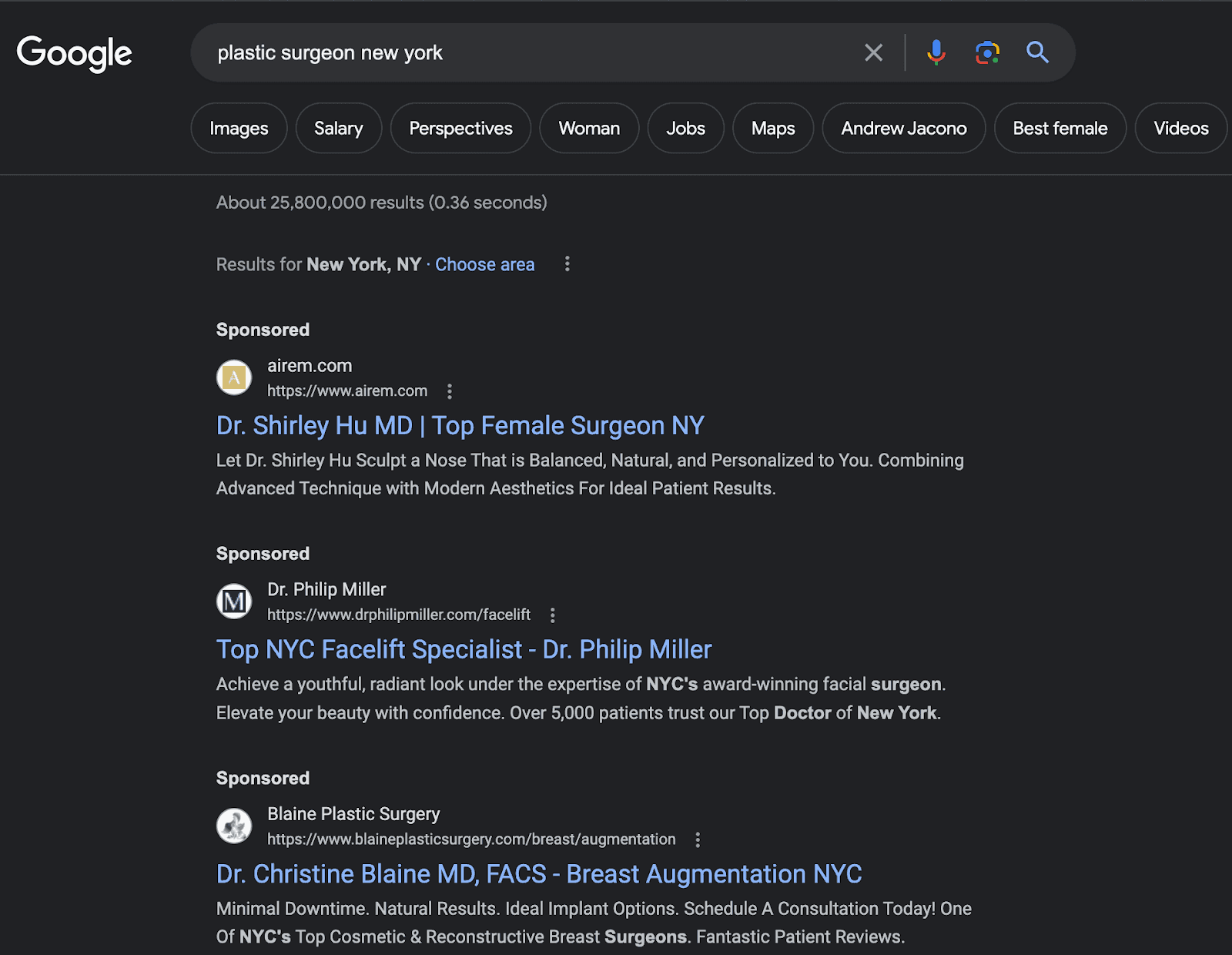Screen dimensions: 1232x955
Task: Open the three-dot menu next to Choose area
Action: pos(567,264)
